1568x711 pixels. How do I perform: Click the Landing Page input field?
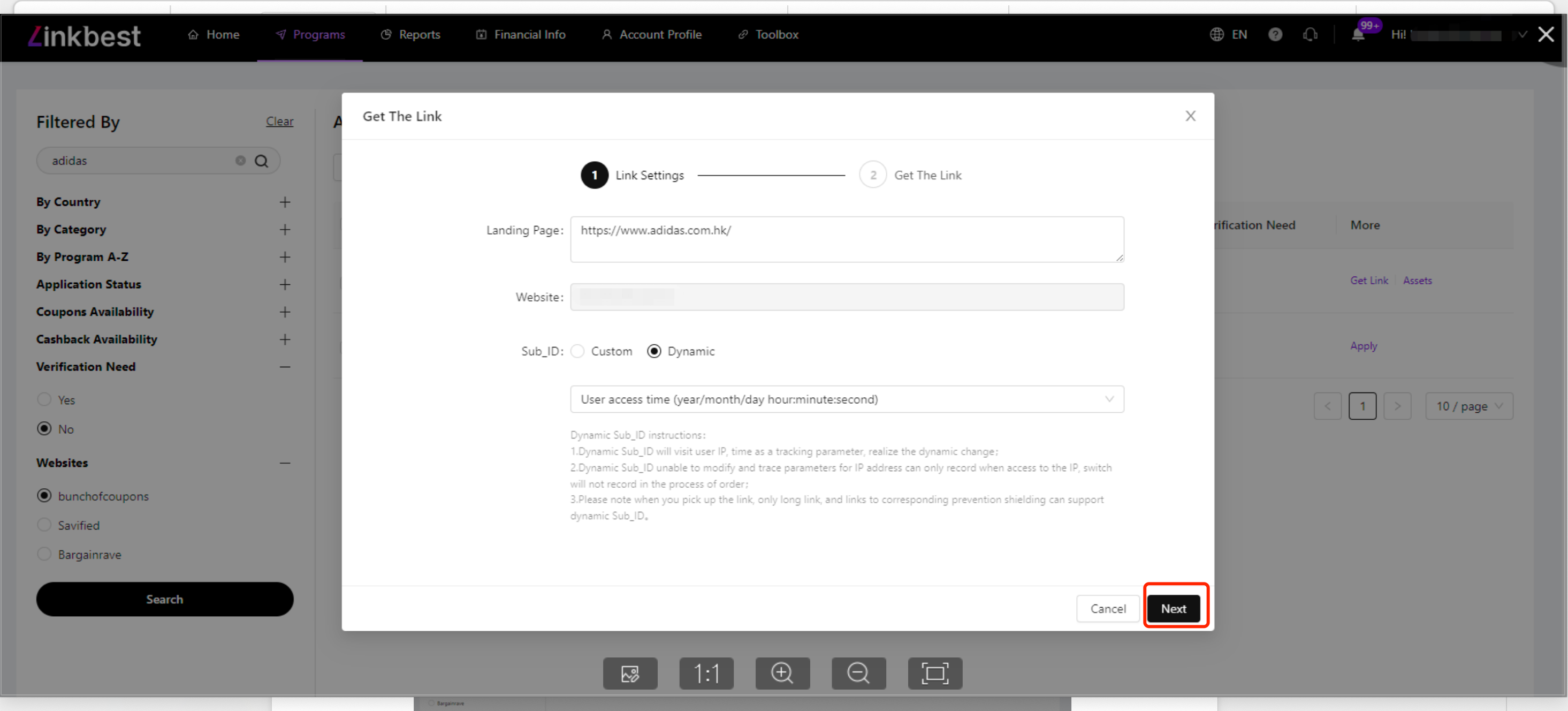(847, 236)
